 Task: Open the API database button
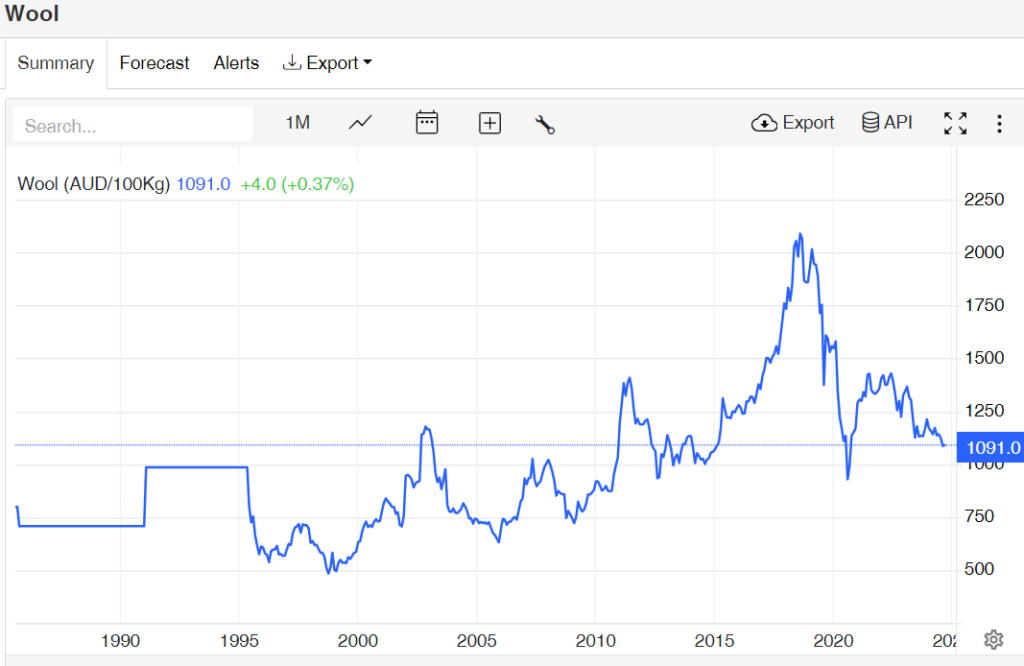(887, 122)
